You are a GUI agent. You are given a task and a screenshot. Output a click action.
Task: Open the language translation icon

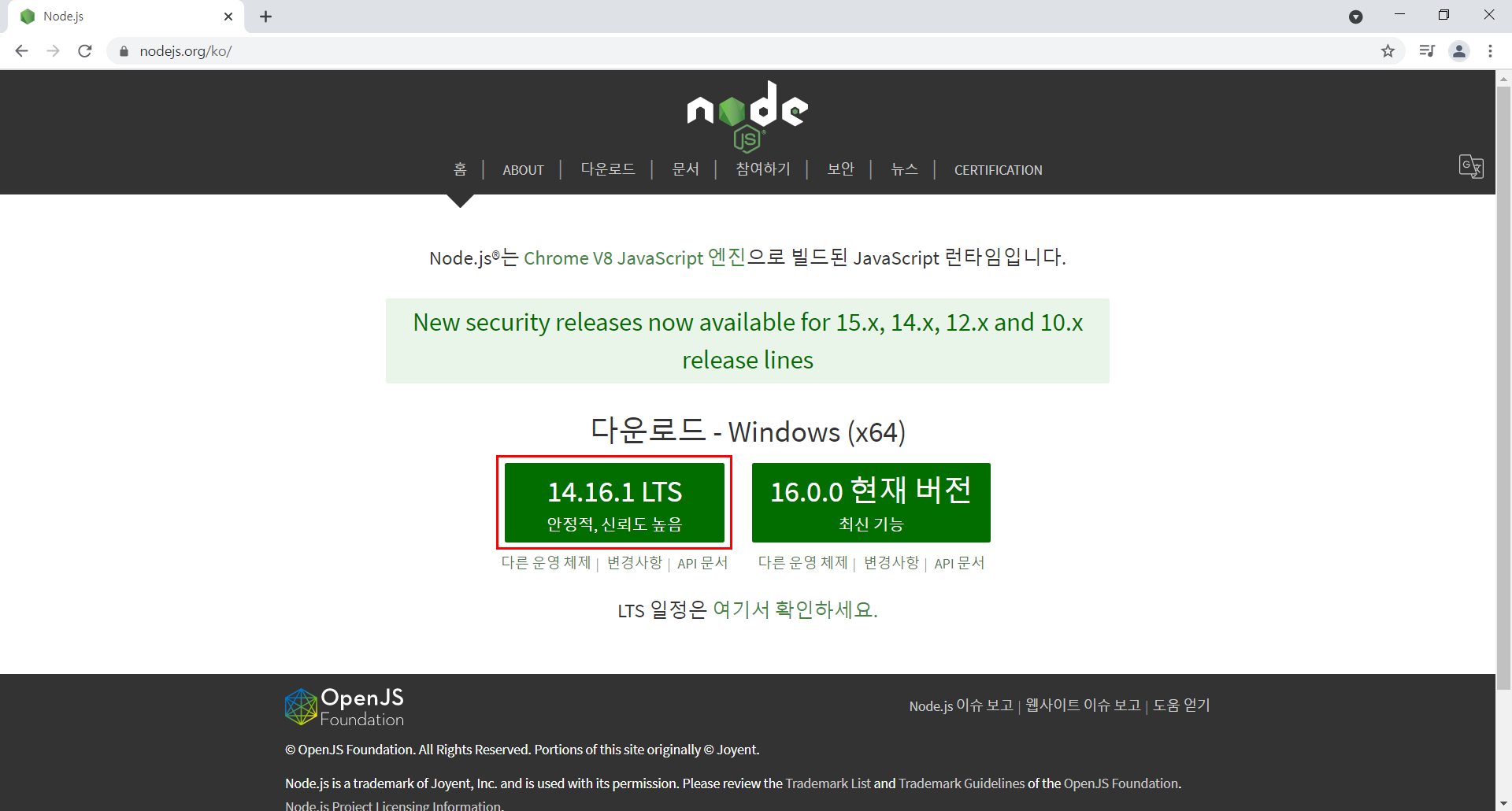click(x=1471, y=166)
